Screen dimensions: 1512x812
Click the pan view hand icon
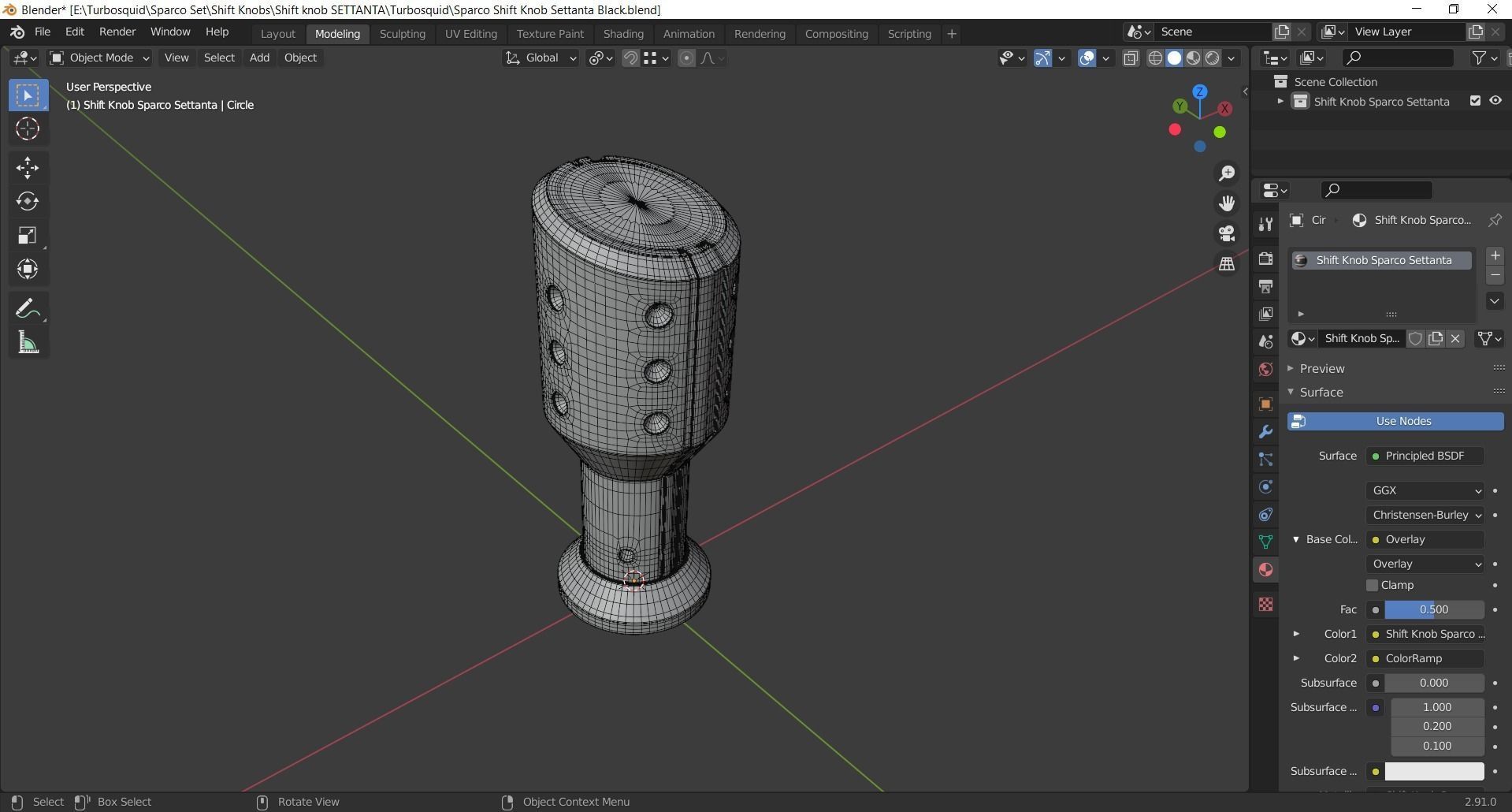(1227, 203)
